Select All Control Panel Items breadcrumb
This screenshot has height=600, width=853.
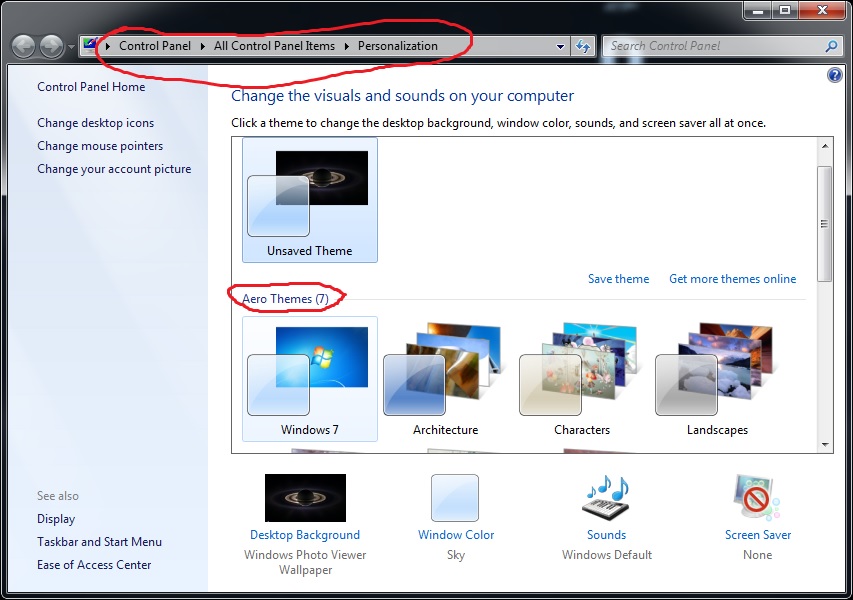[274, 46]
